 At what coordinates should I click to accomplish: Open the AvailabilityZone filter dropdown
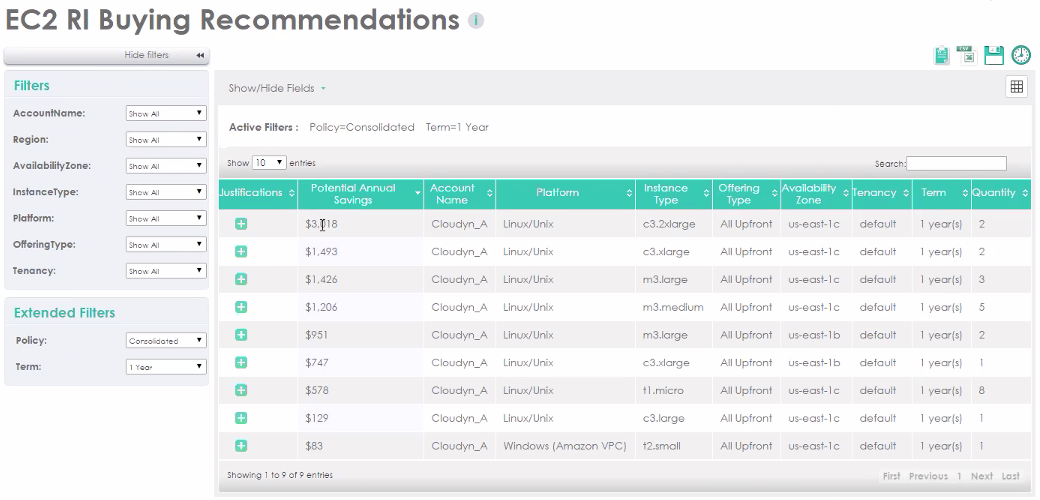(166, 166)
